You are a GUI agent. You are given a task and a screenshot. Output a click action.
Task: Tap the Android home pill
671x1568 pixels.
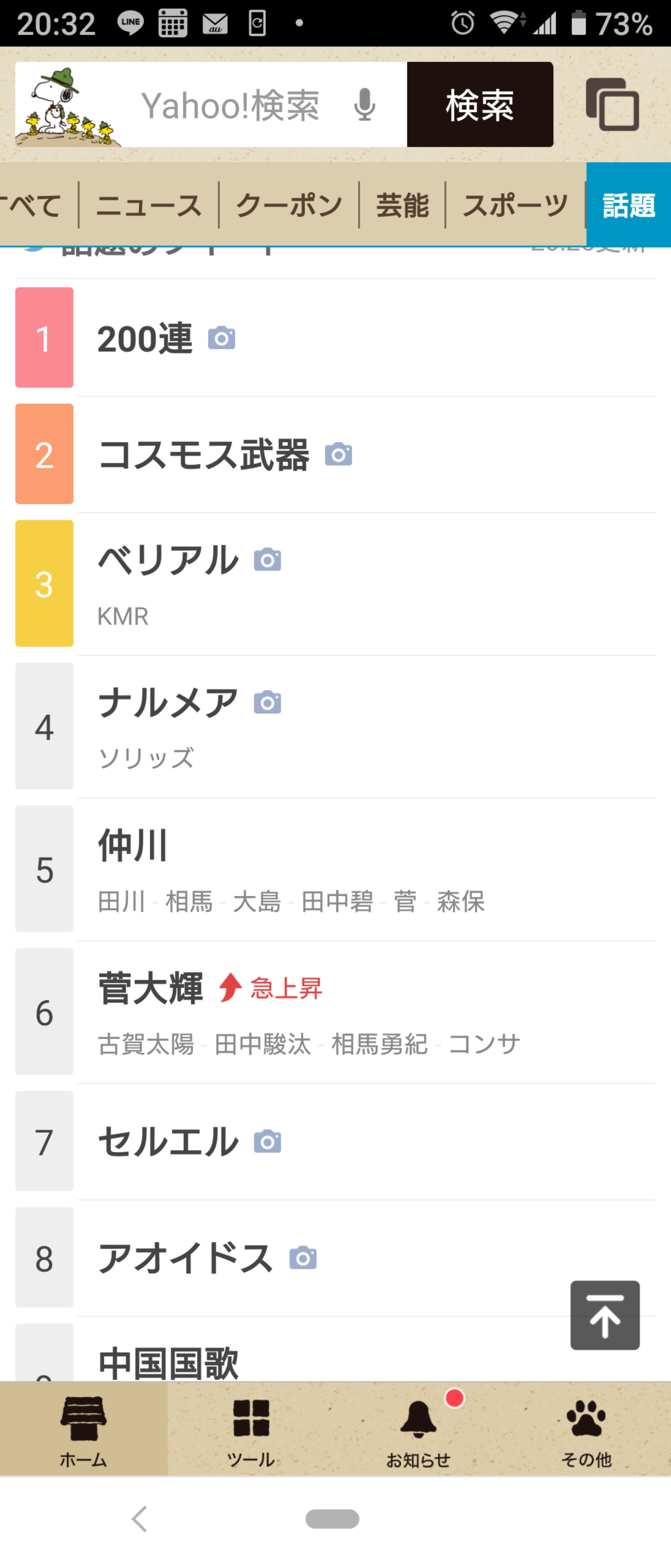click(332, 1519)
